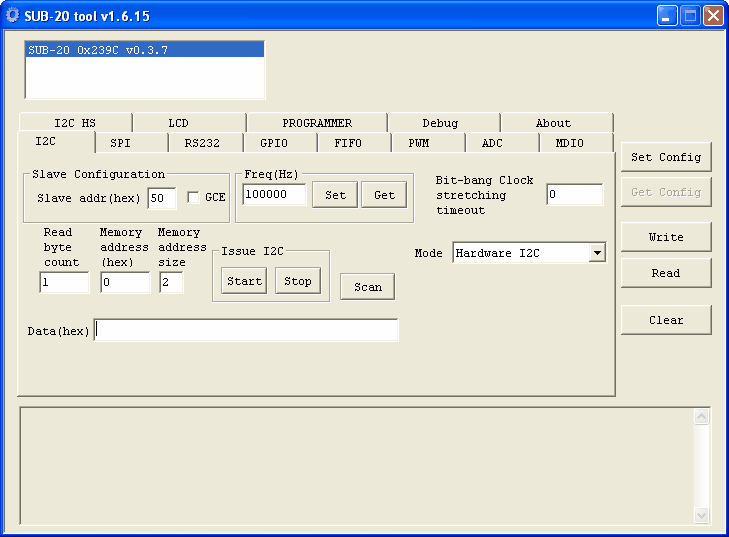
Task: Scan the I2C bus
Action: (367, 287)
